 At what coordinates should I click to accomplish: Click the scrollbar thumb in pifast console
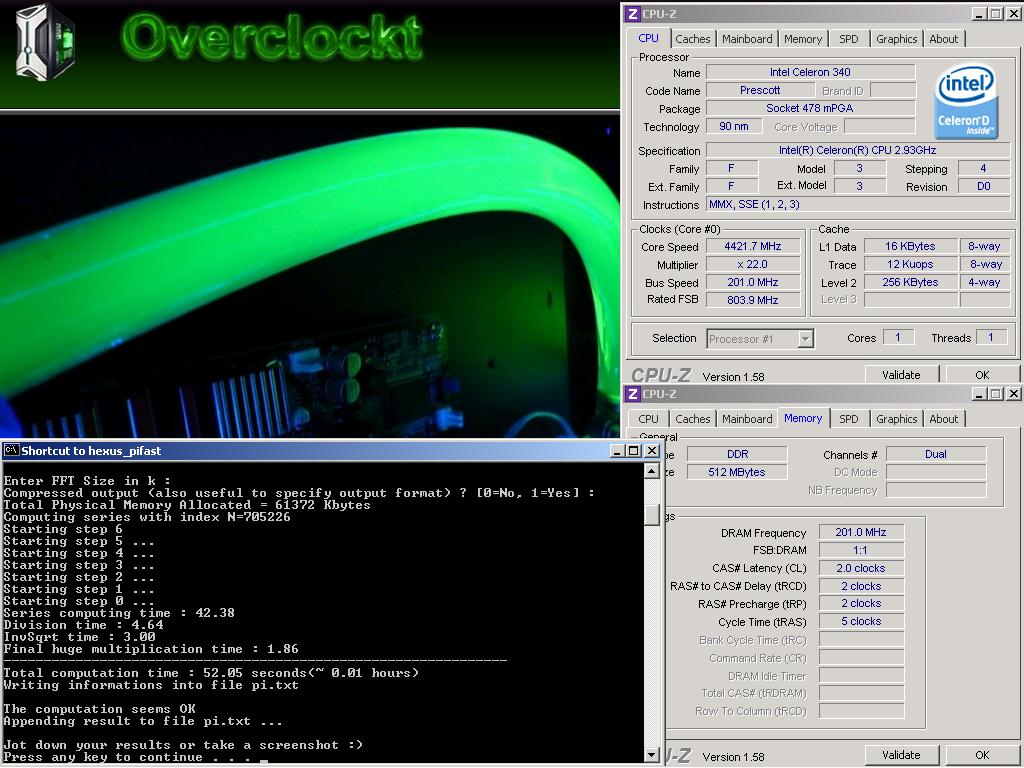pos(652,513)
